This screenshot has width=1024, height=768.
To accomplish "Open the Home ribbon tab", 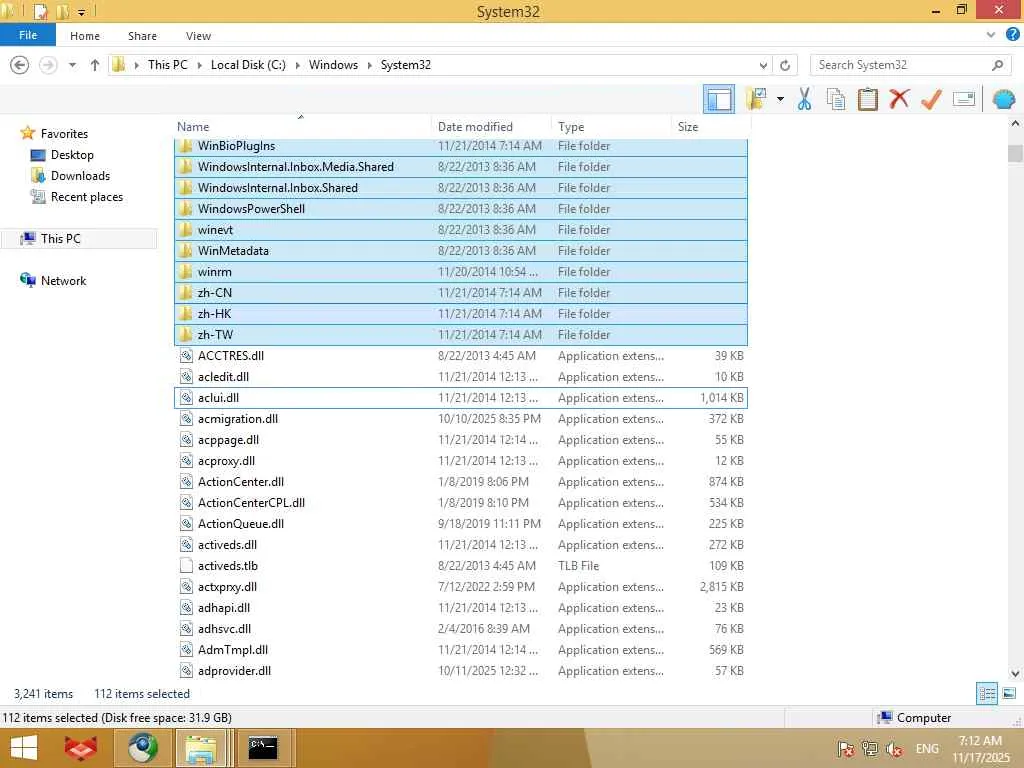I will pyautogui.click(x=85, y=36).
